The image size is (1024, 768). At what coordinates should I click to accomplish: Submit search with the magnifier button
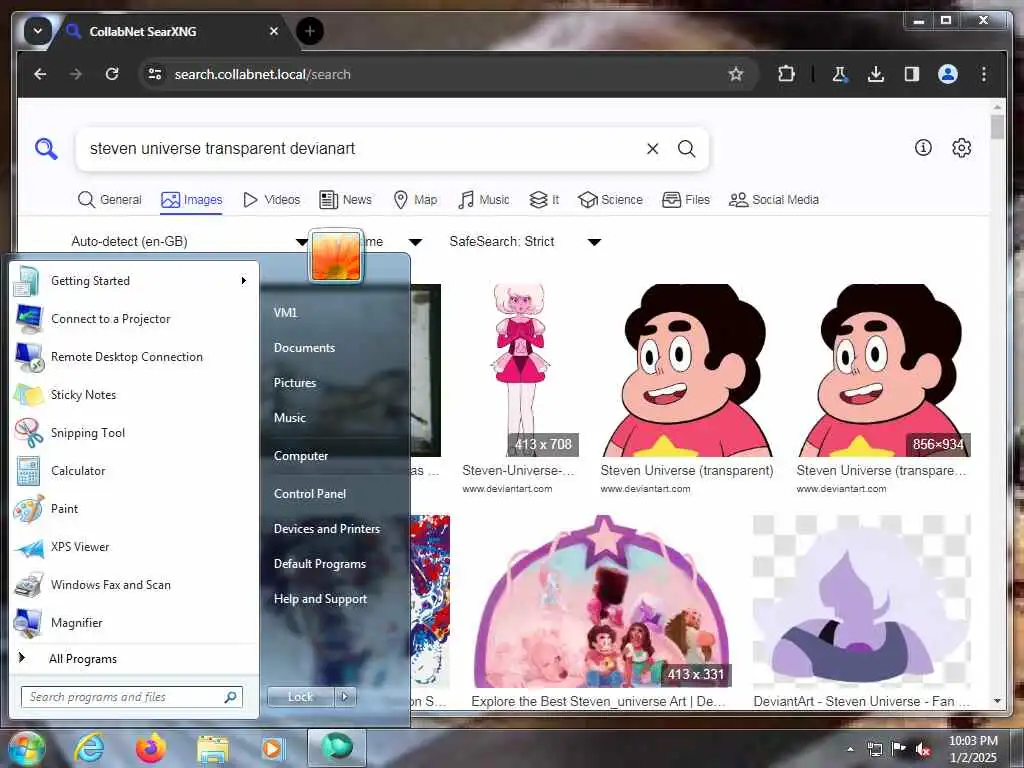(x=686, y=149)
